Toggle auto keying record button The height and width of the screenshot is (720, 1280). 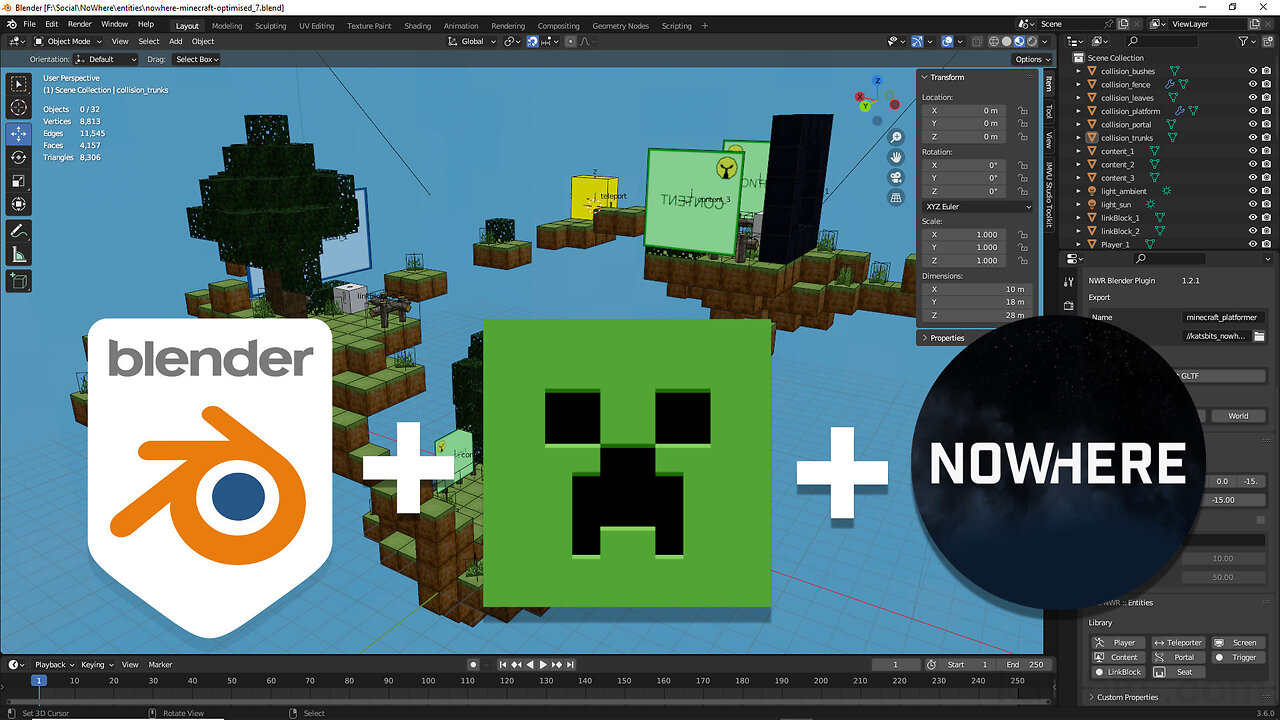pos(474,664)
